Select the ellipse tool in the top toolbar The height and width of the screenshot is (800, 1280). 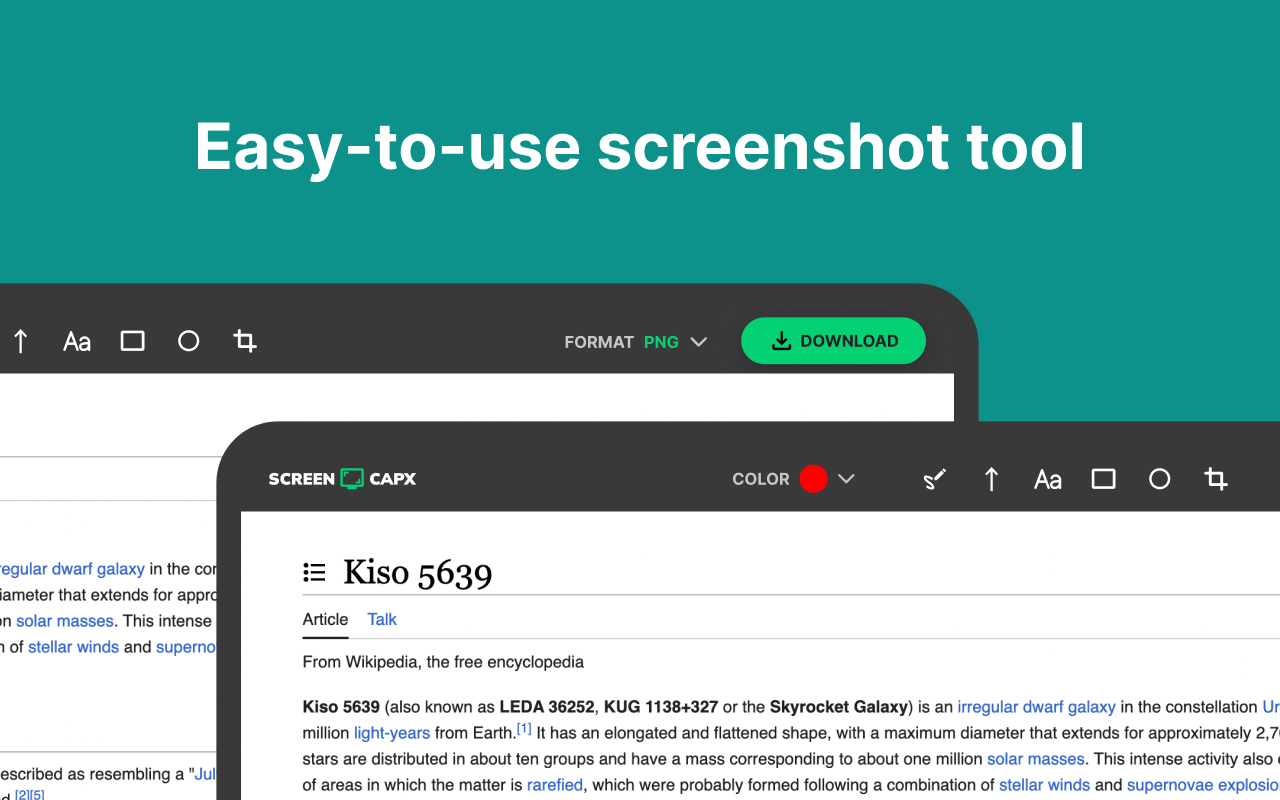pyautogui.click(x=188, y=341)
